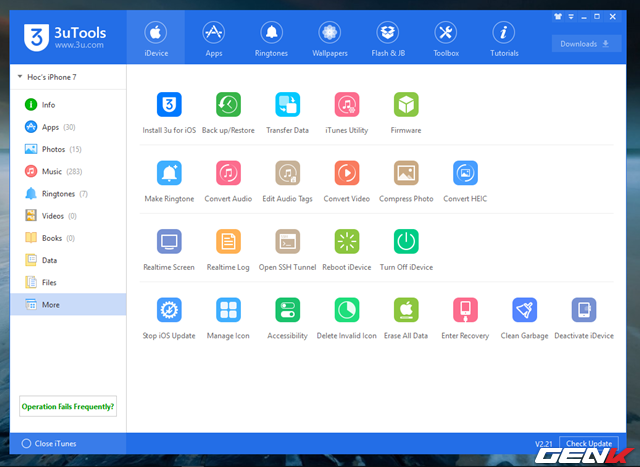The width and height of the screenshot is (640, 467).
Task: Open Stop iOS Update tool
Action: (x=169, y=310)
